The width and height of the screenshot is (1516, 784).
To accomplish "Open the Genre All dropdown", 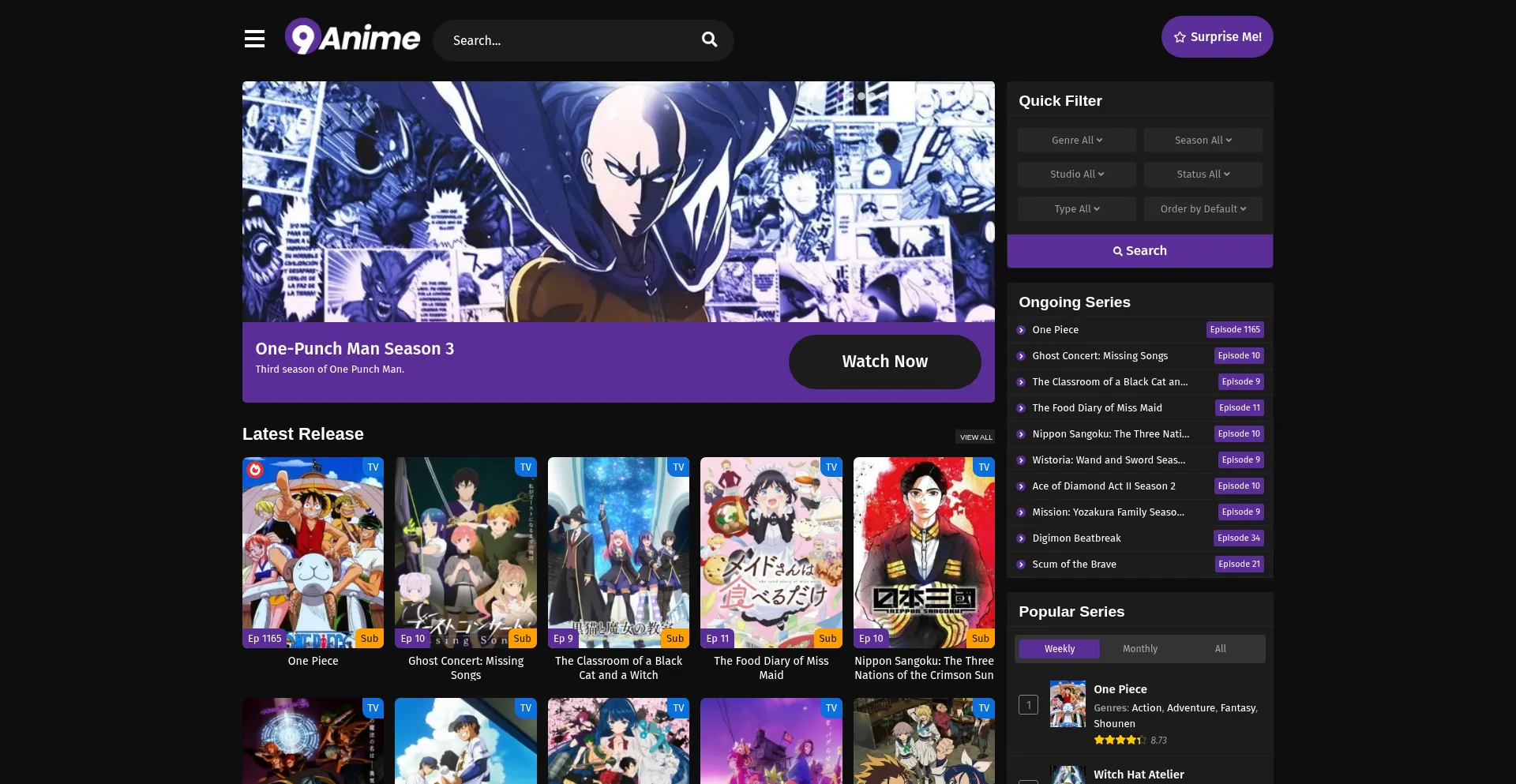I will 1076,140.
